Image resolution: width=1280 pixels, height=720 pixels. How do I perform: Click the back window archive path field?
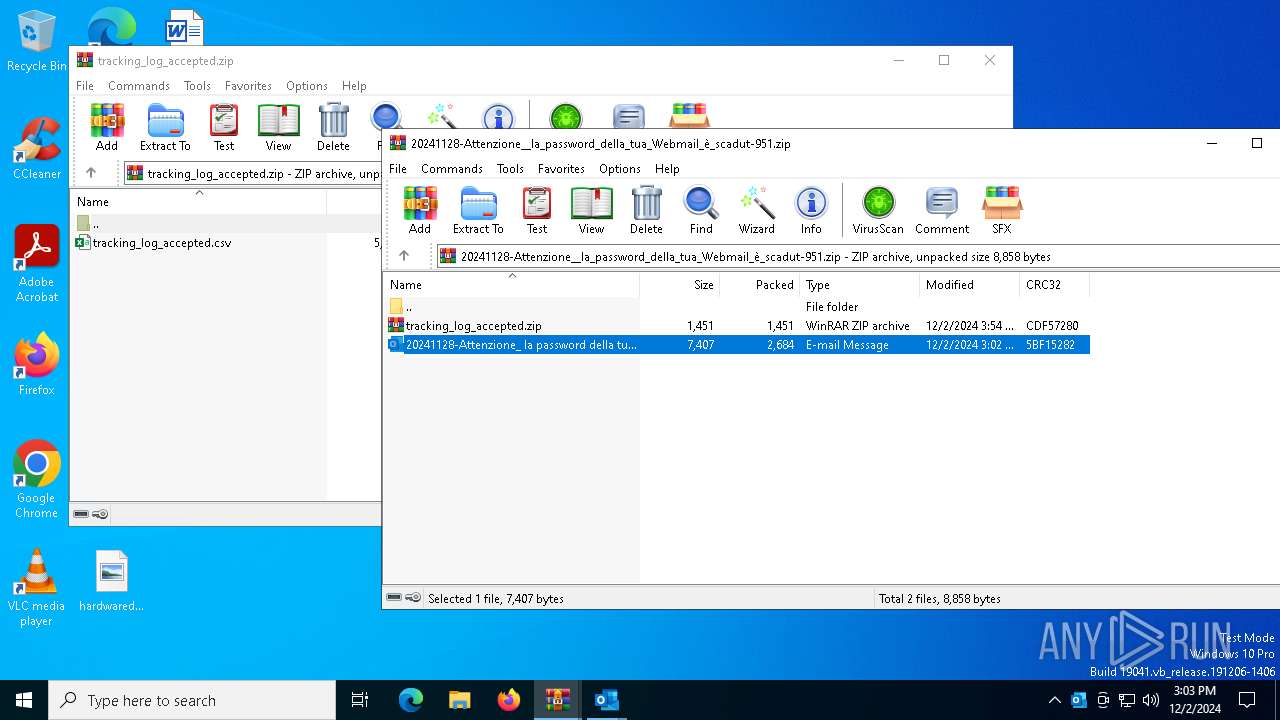(x=253, y=173)
